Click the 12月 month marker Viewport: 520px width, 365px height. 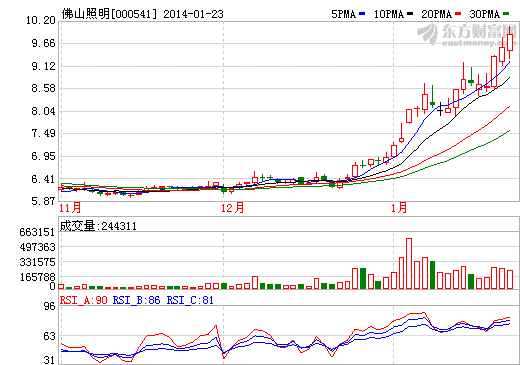click(232, 208)
